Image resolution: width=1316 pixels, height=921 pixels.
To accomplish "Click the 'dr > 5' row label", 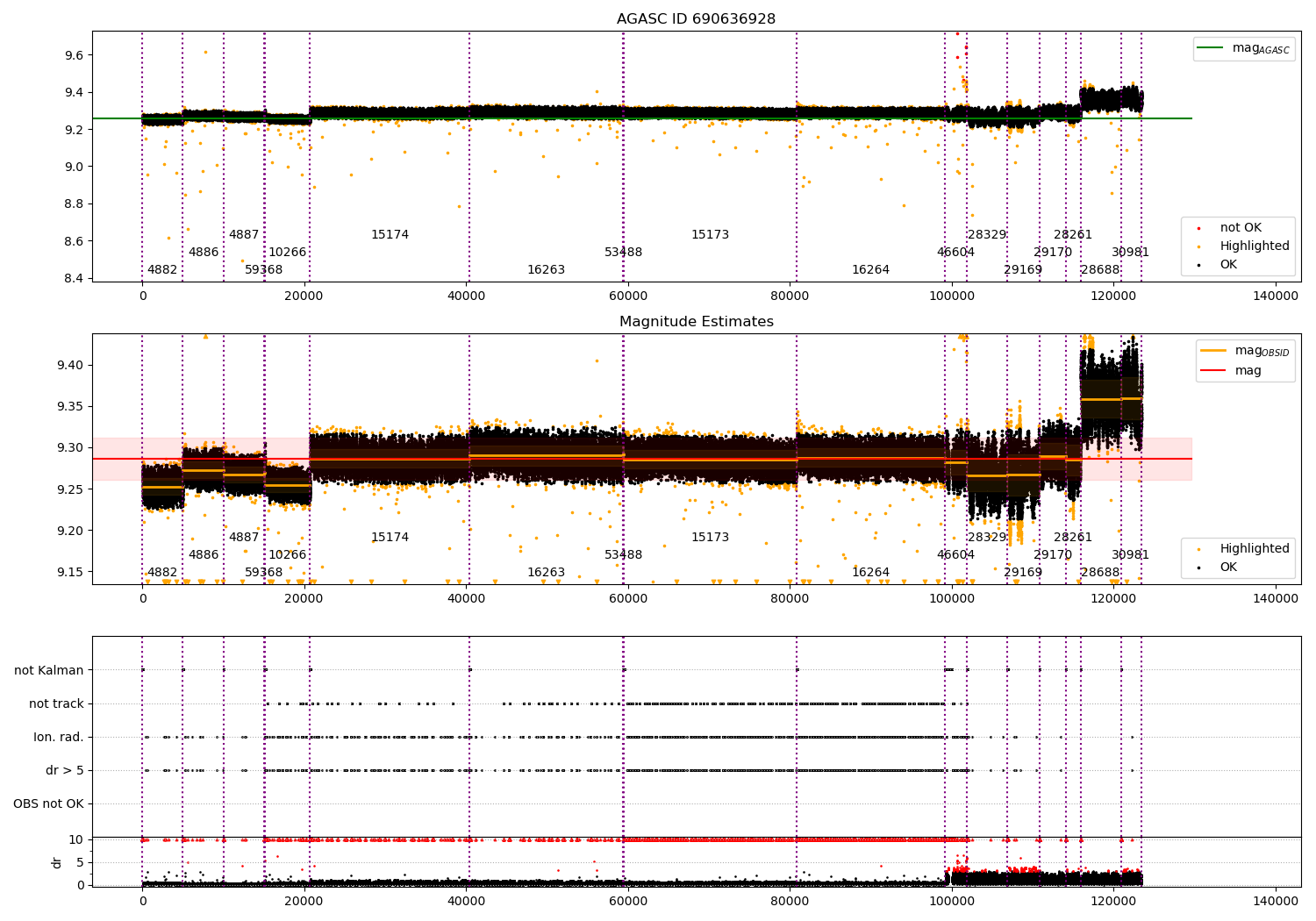I will [65, 770].
